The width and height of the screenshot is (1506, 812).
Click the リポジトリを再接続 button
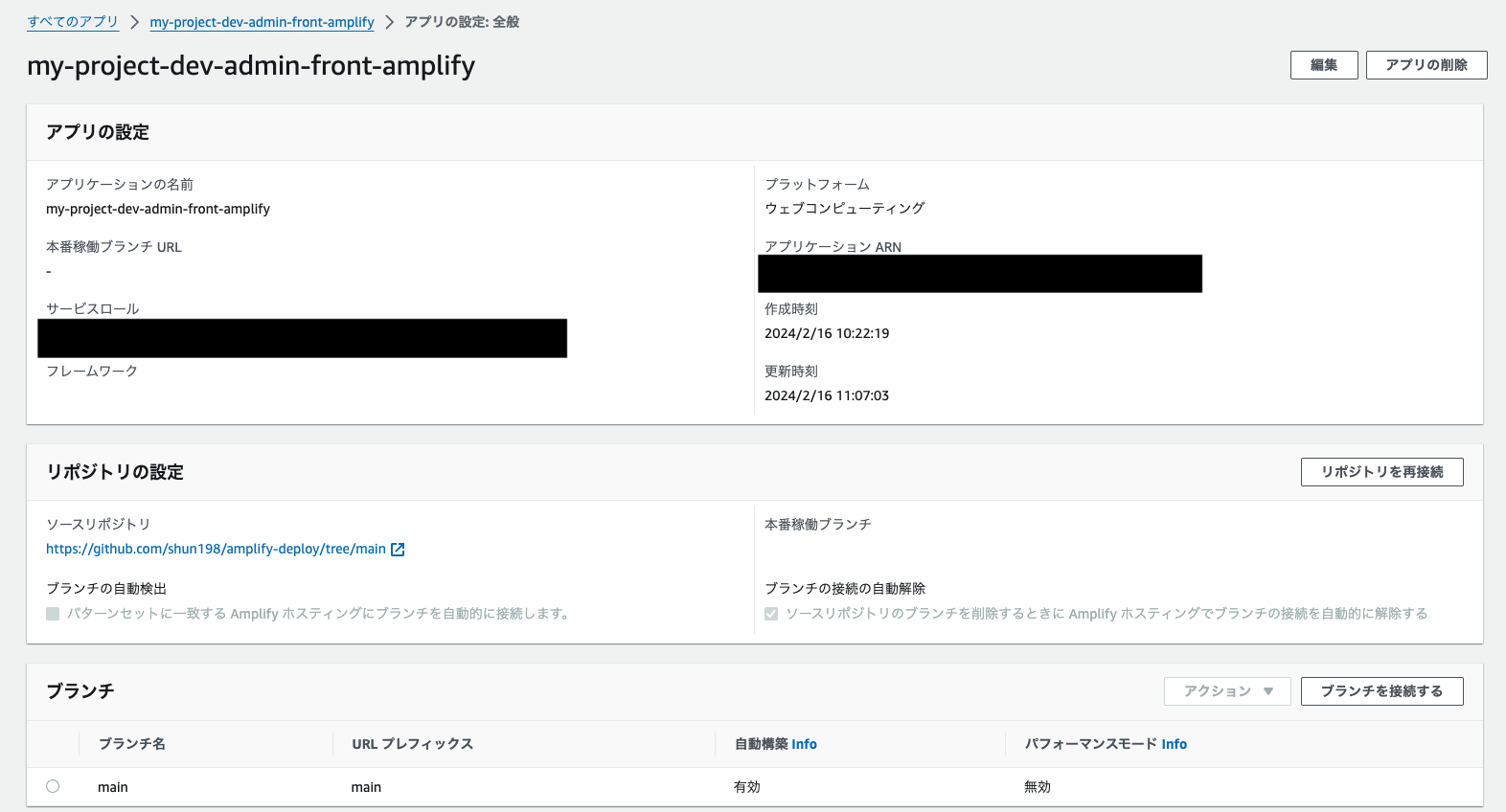[1381, 472]
